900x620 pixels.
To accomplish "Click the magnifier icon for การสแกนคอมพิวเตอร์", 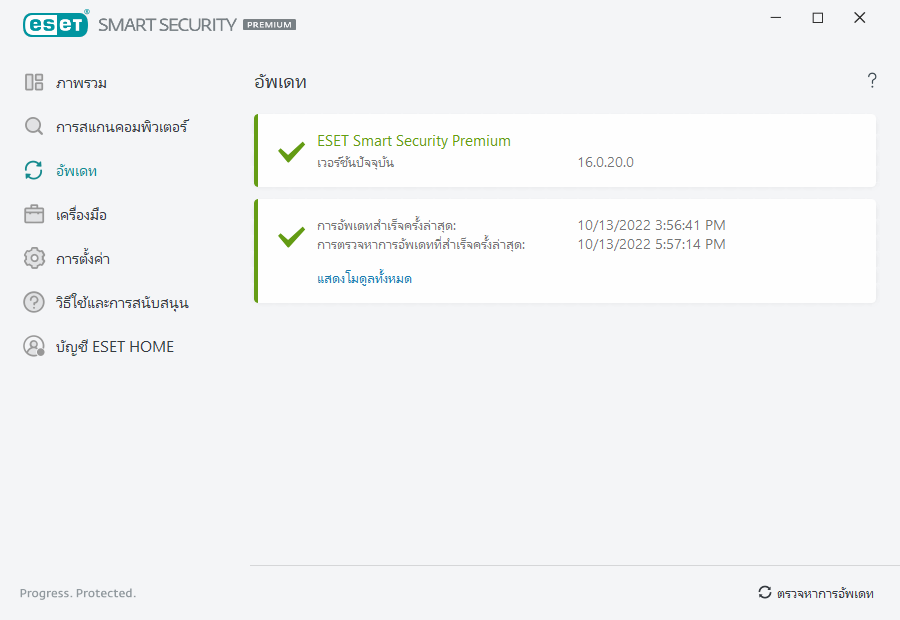I will coord(34,127).
